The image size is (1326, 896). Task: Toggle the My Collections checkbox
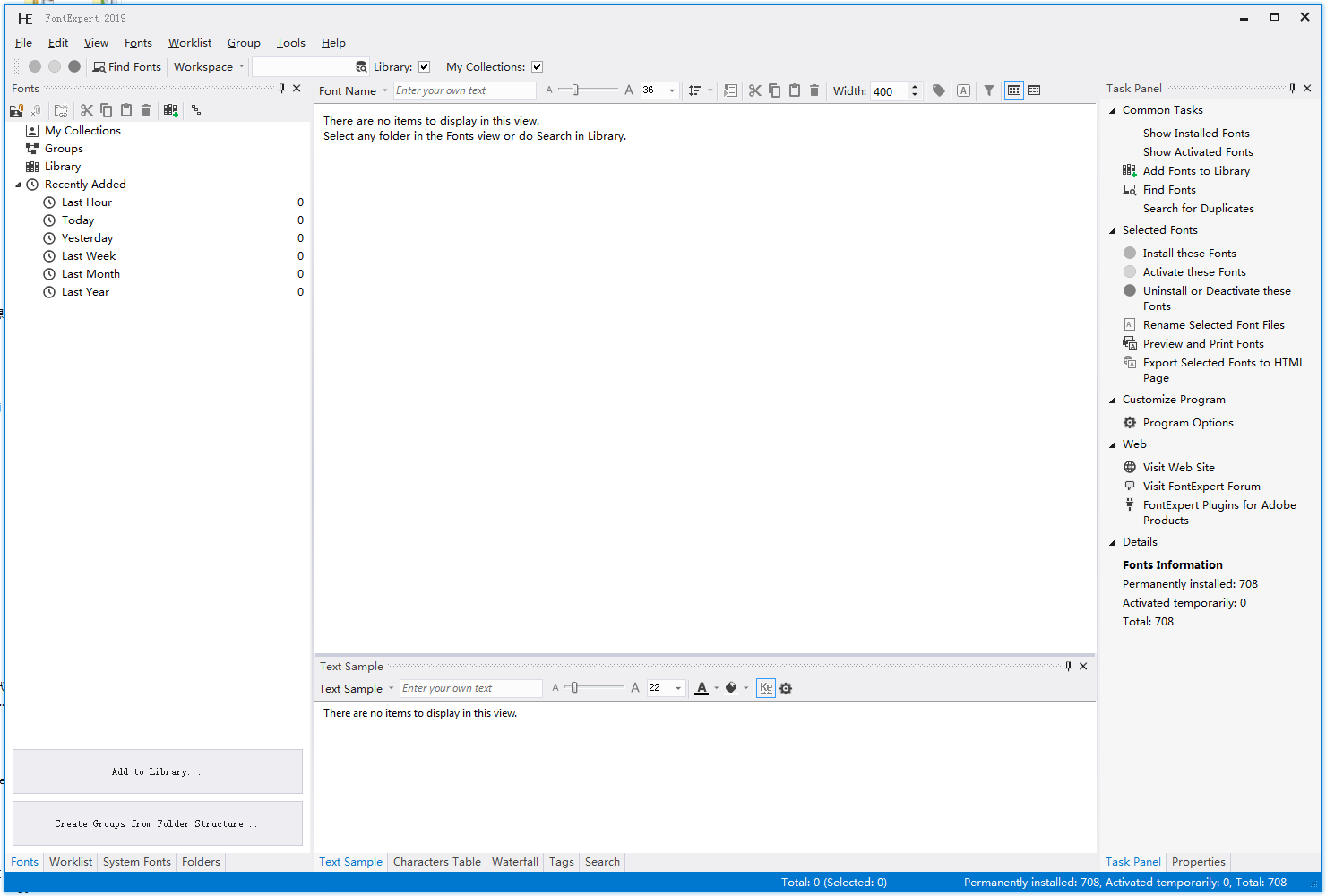[x=537, y=67]
